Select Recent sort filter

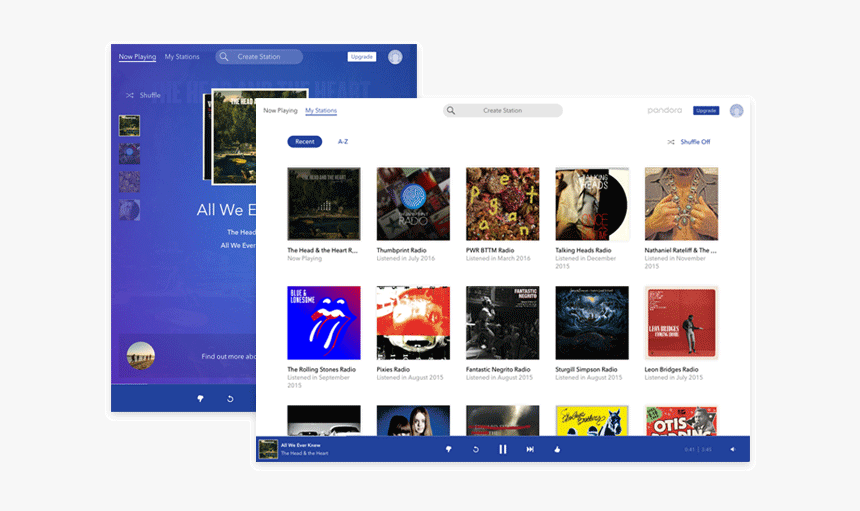[x=304, y=141]
